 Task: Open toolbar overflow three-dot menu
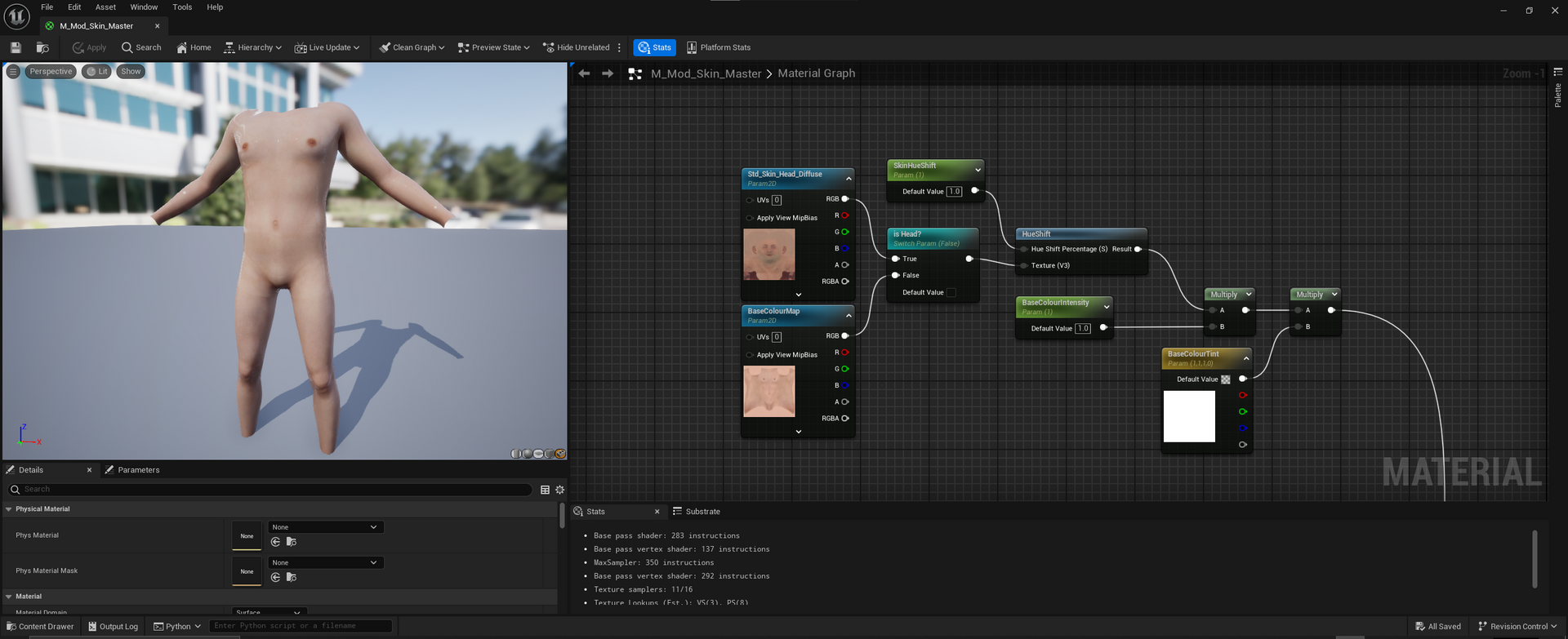[x=619, y=47]
